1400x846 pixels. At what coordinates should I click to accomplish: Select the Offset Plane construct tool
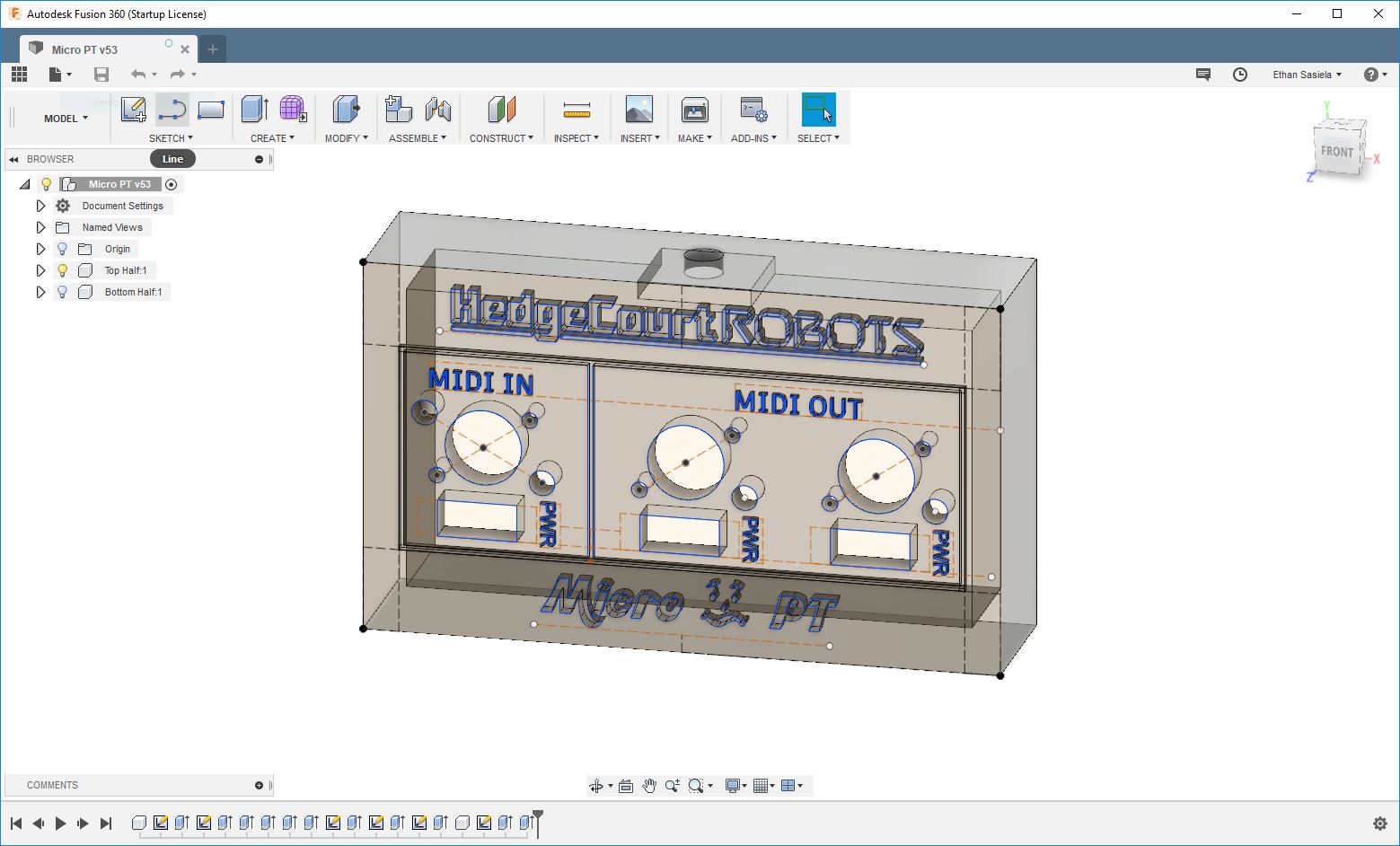502,110
